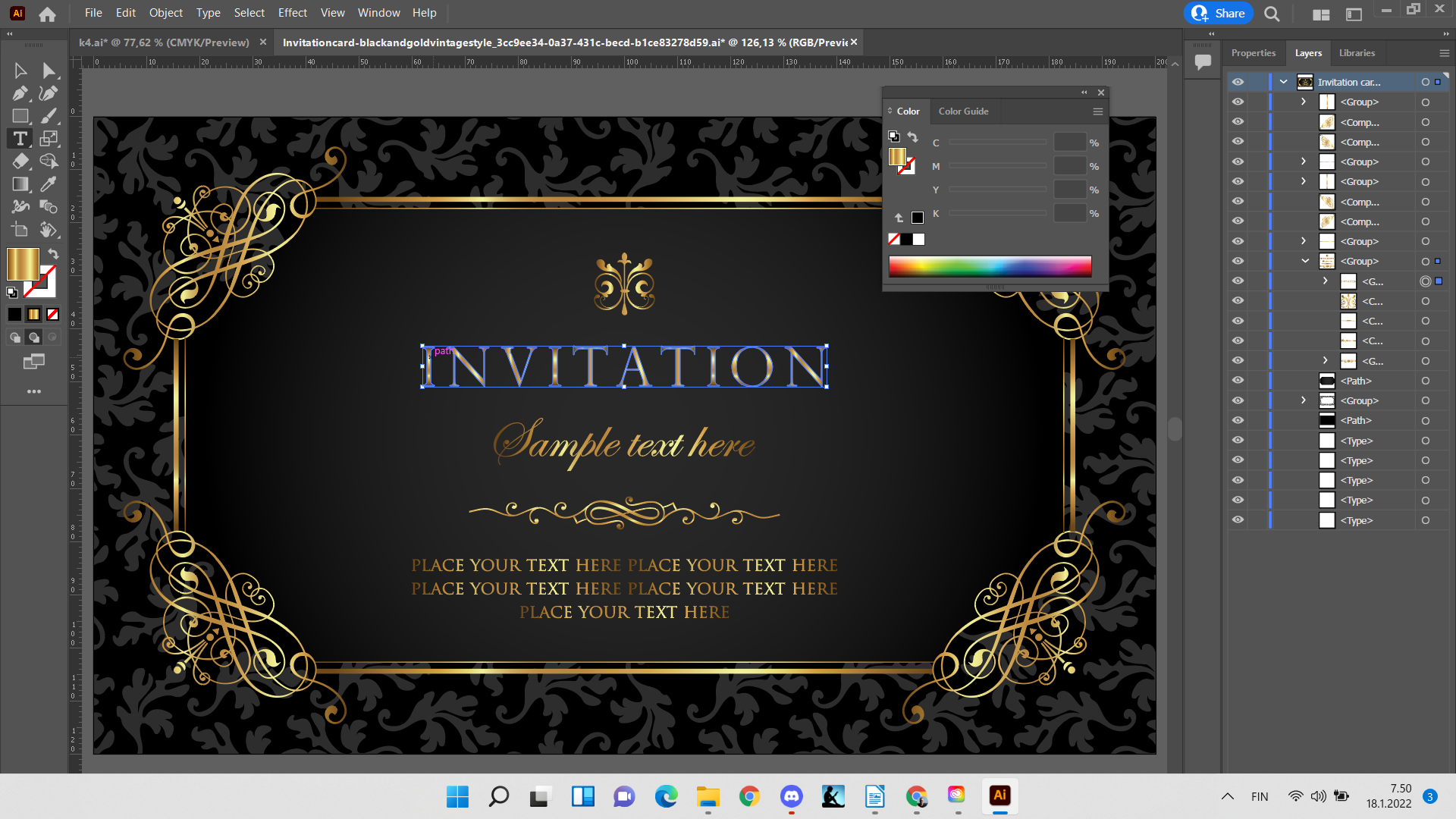Switch to Color Guide tab
This screenshot has width=1456, height=819.
963,111
